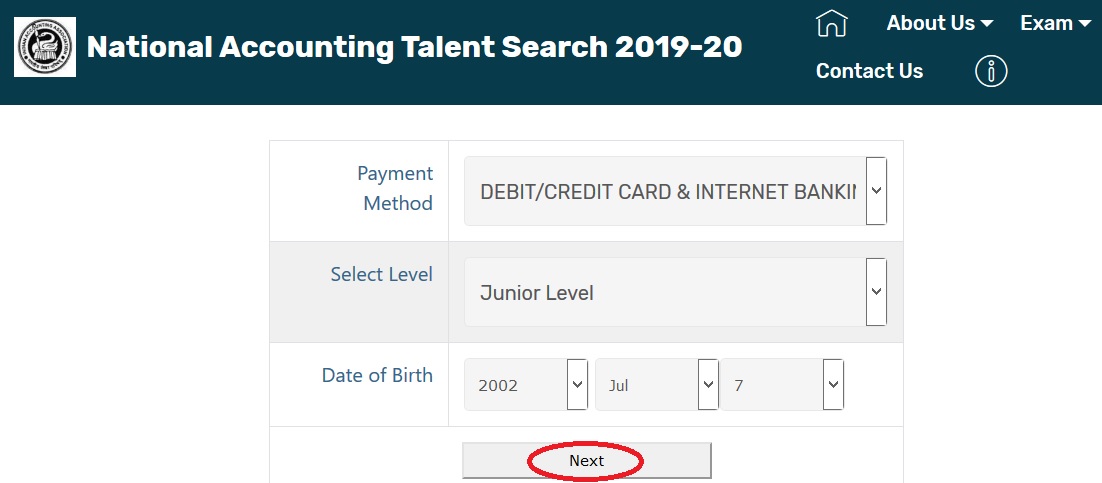Click the caret arrow beside Exam

click(x=1084, y=24)
